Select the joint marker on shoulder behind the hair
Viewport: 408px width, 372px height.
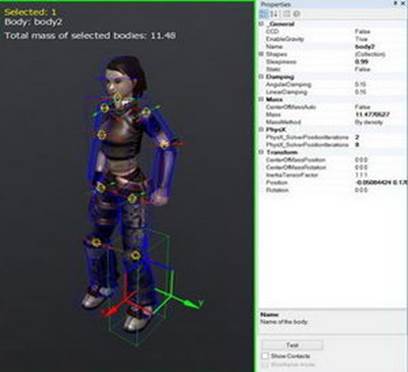[146, 112]
